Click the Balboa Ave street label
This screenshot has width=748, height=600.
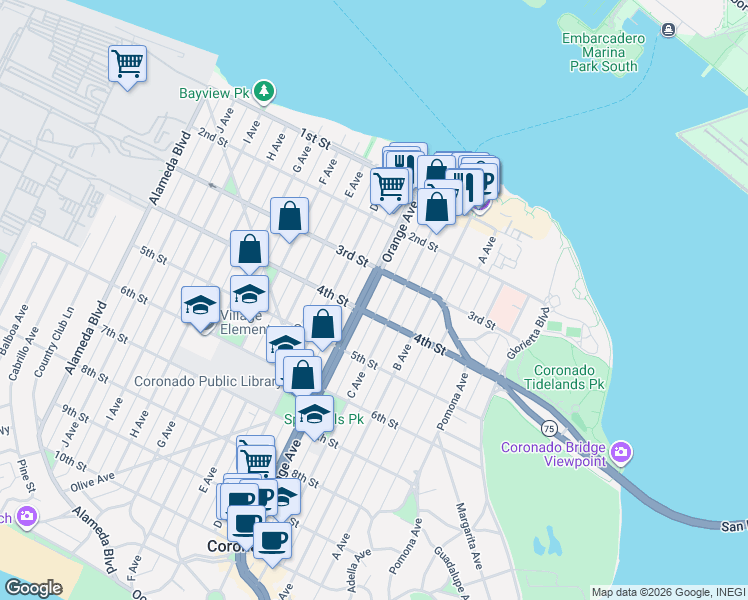[13, 330]
